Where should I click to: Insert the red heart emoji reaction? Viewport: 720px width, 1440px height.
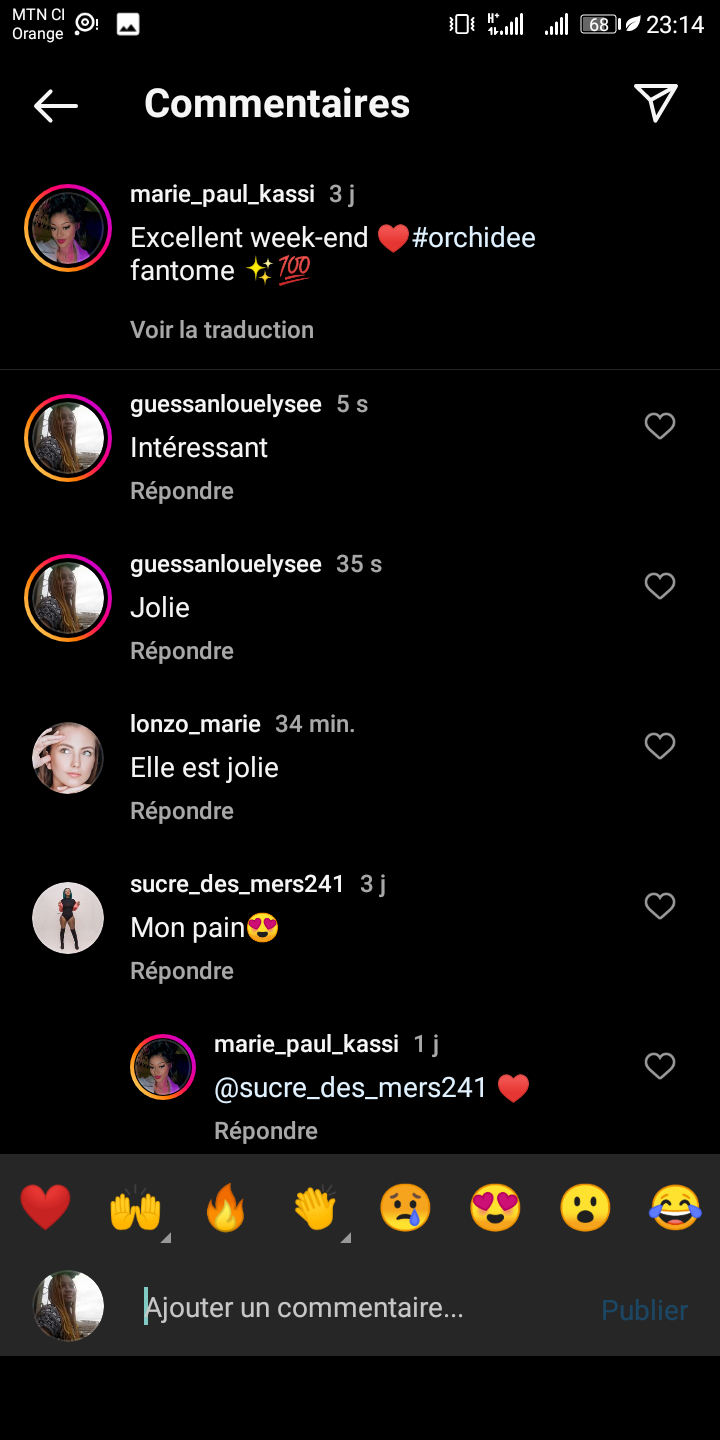coord(46,1207)
